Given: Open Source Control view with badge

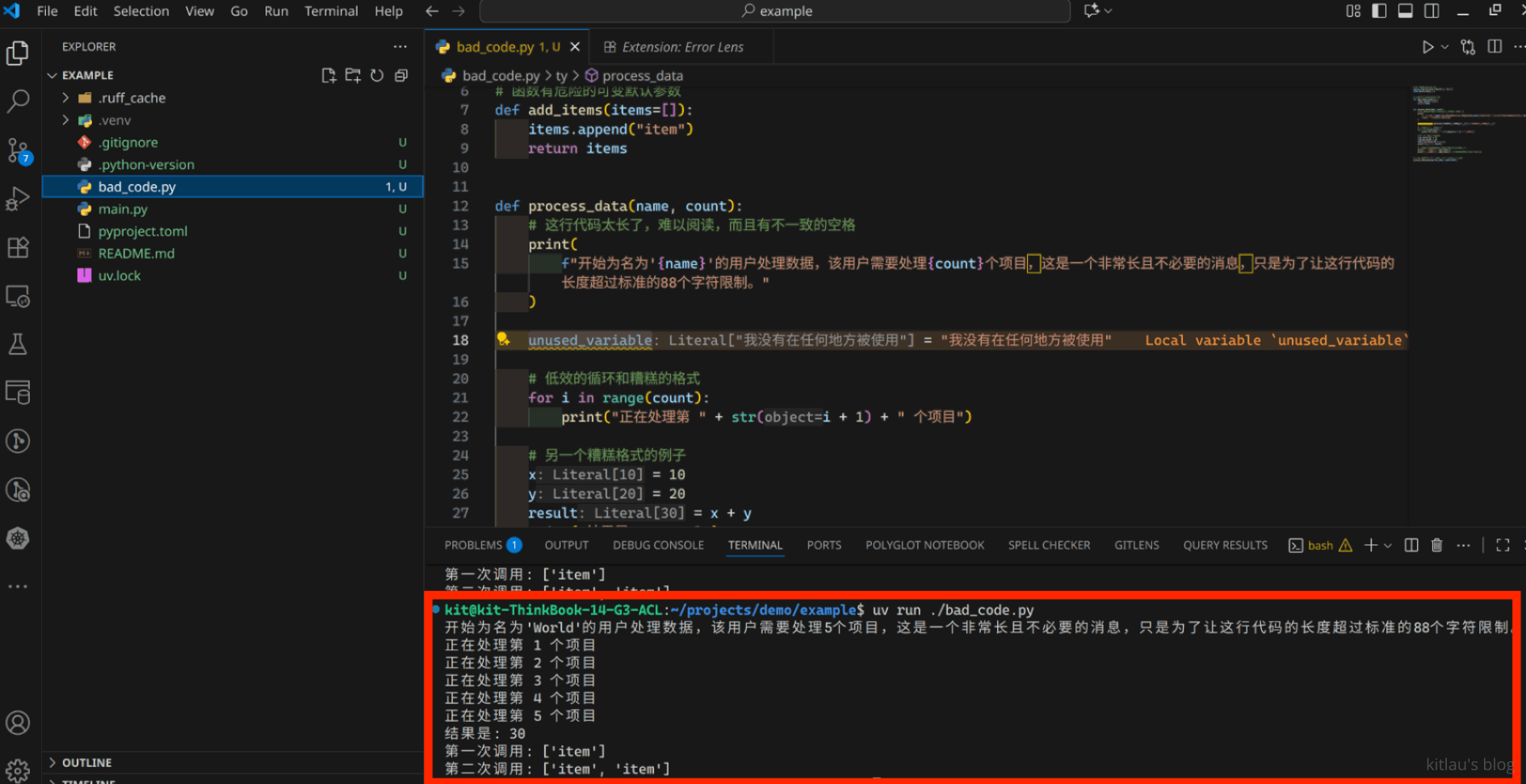Looking at the screenshot, I should pos(18,150).
